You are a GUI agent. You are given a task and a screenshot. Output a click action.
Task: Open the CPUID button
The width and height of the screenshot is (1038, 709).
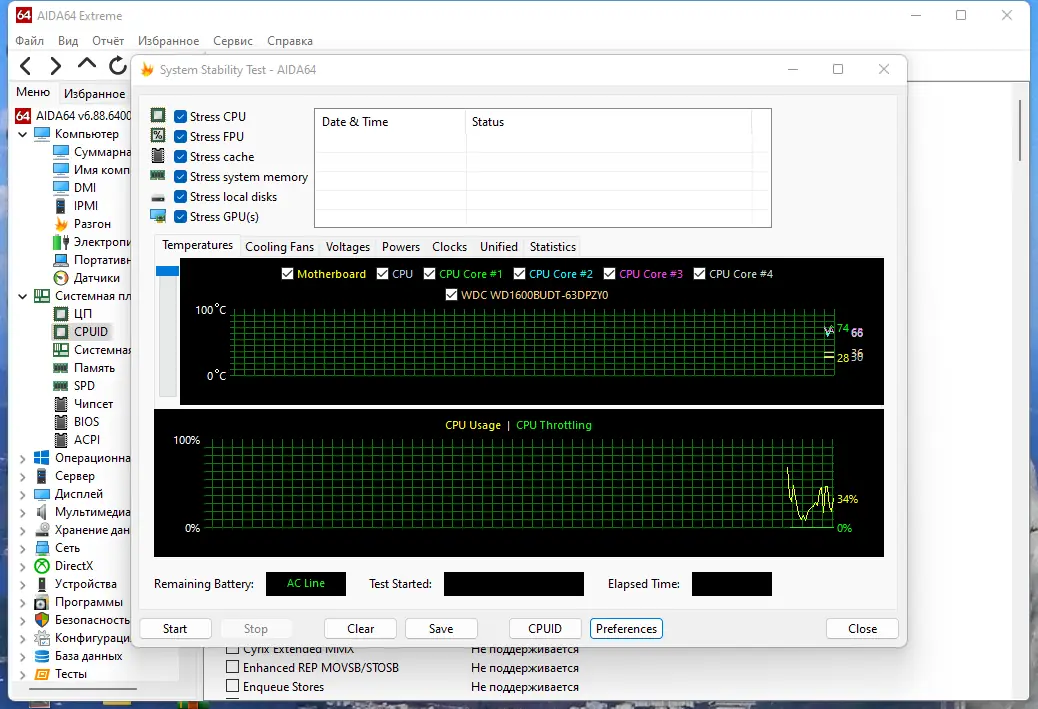point(545,629)
